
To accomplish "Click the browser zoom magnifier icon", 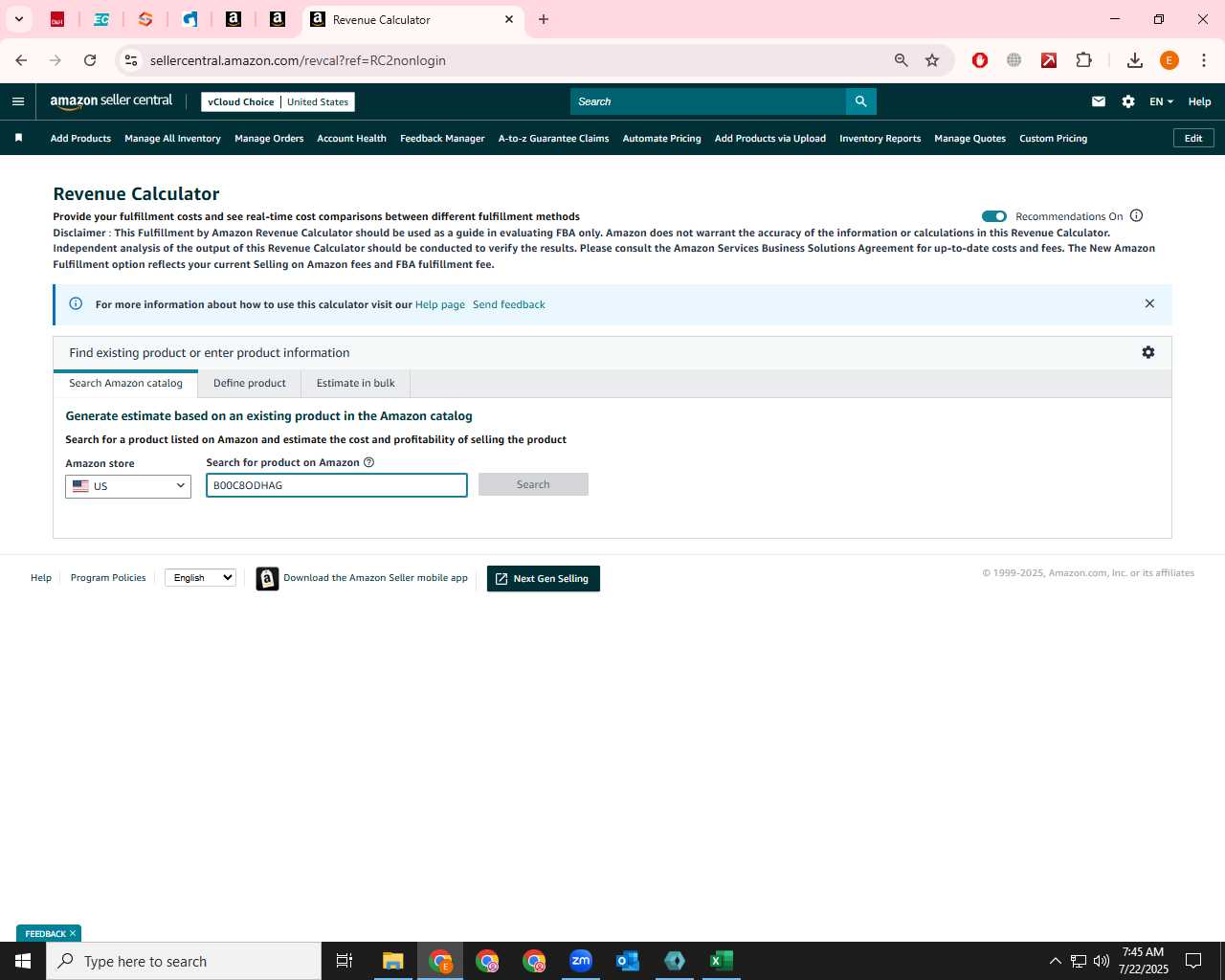I will 901,60.
